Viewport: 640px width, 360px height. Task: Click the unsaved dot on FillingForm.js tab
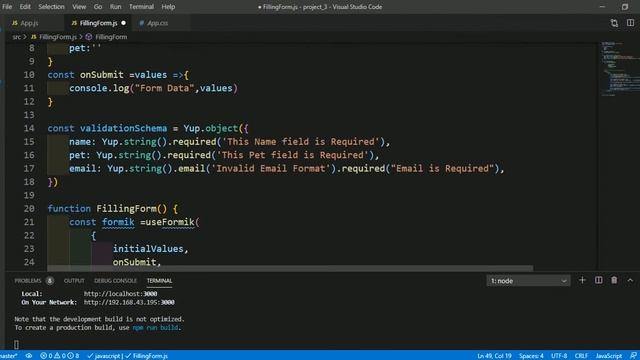click(123, 23)
